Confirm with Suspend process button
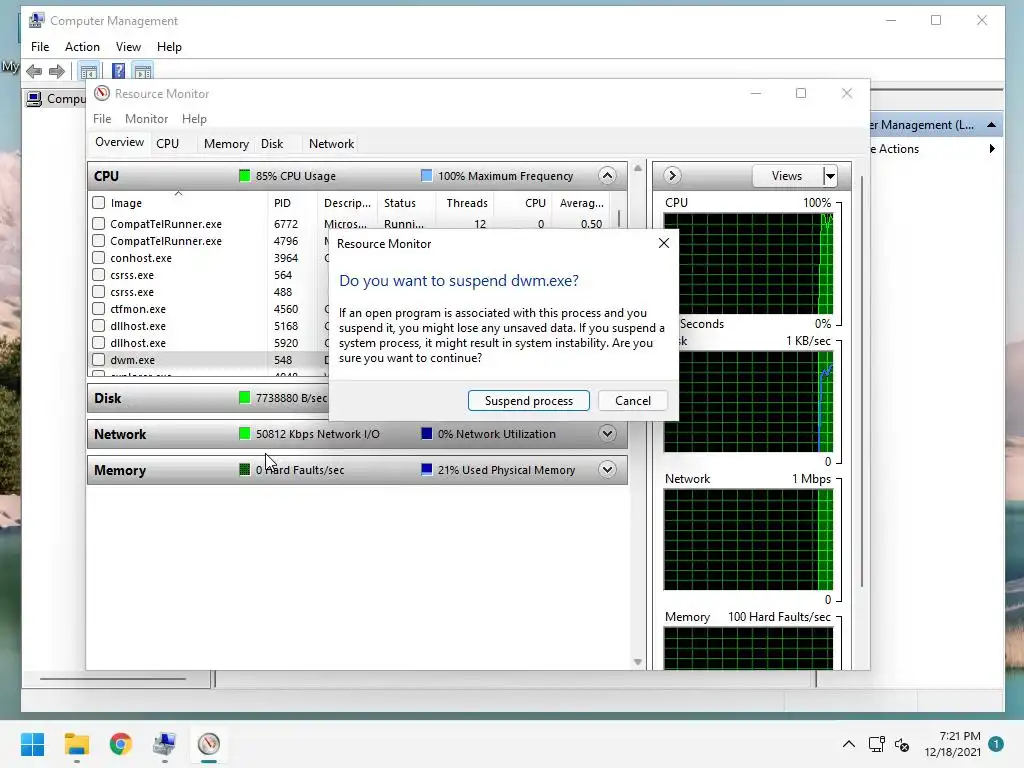 pyautogui.click(x=528, y=401)
